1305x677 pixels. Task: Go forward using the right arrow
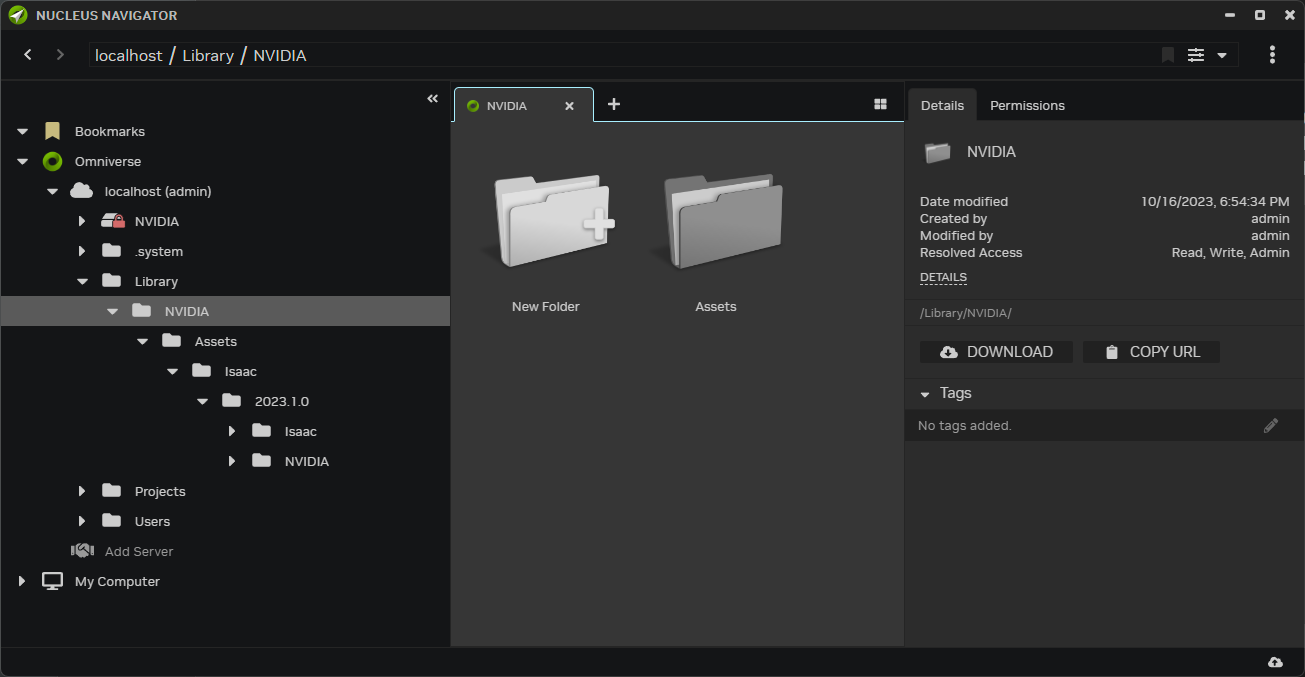coord(60,55)
